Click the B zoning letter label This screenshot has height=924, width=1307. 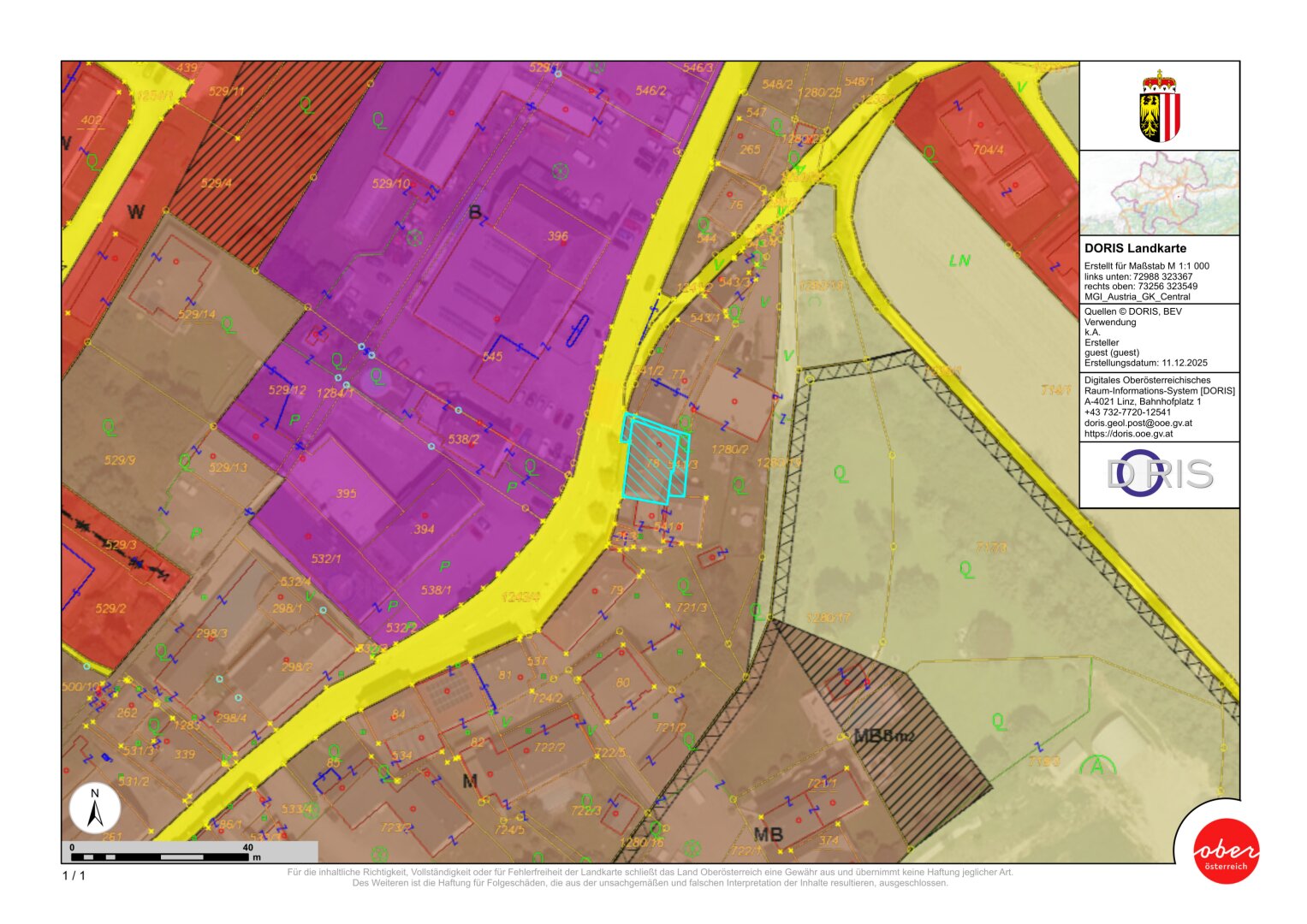point(475,211)
